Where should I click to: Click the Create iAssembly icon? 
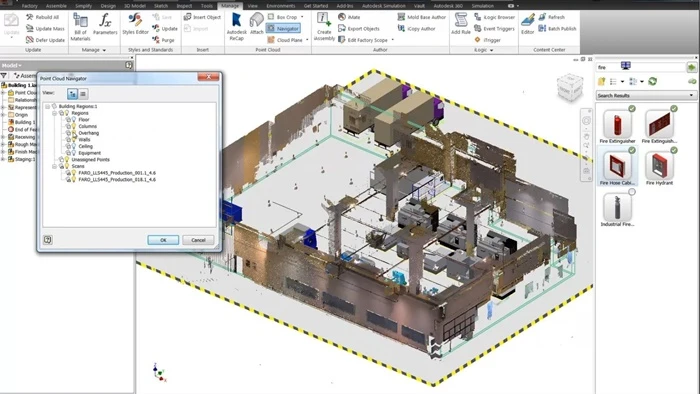324,27
